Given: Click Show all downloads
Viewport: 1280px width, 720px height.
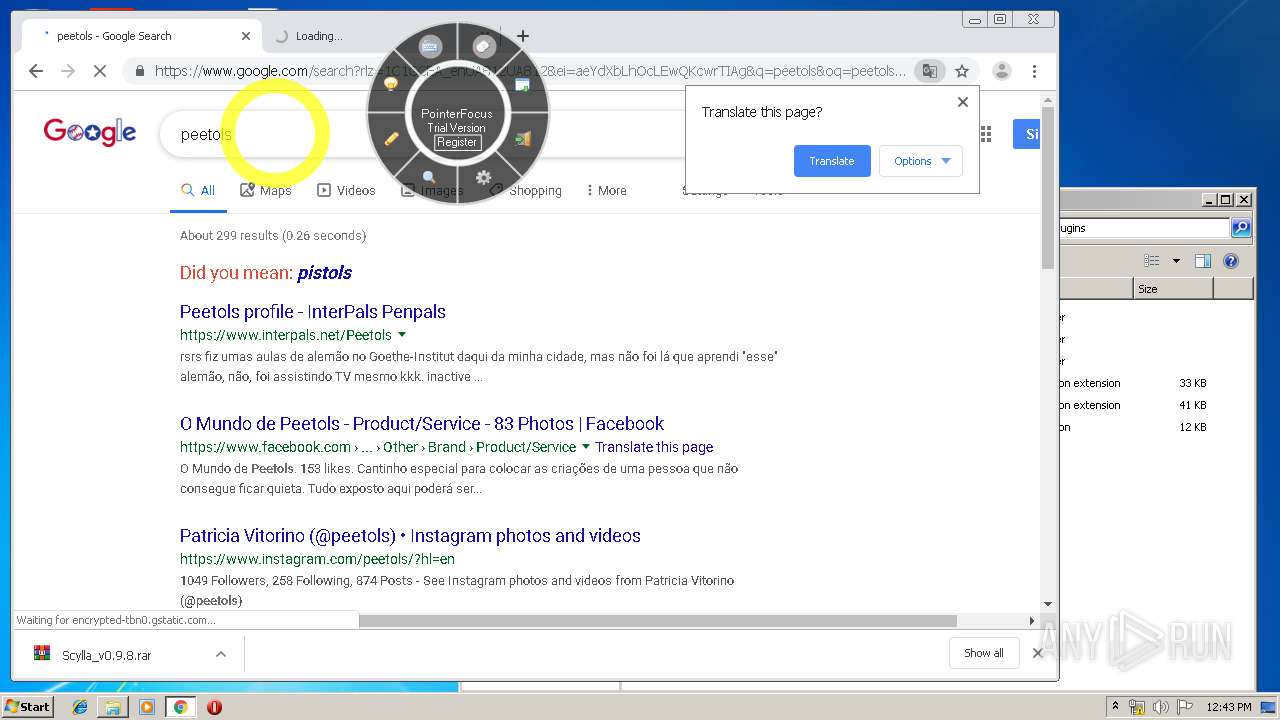Looking at the screenshot, I should pos(984,653).
